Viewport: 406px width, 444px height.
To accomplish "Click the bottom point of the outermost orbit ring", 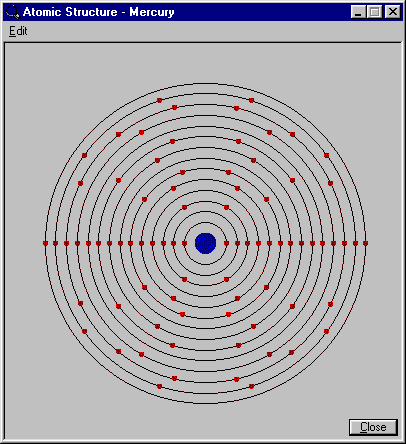I will click(206, 403).
